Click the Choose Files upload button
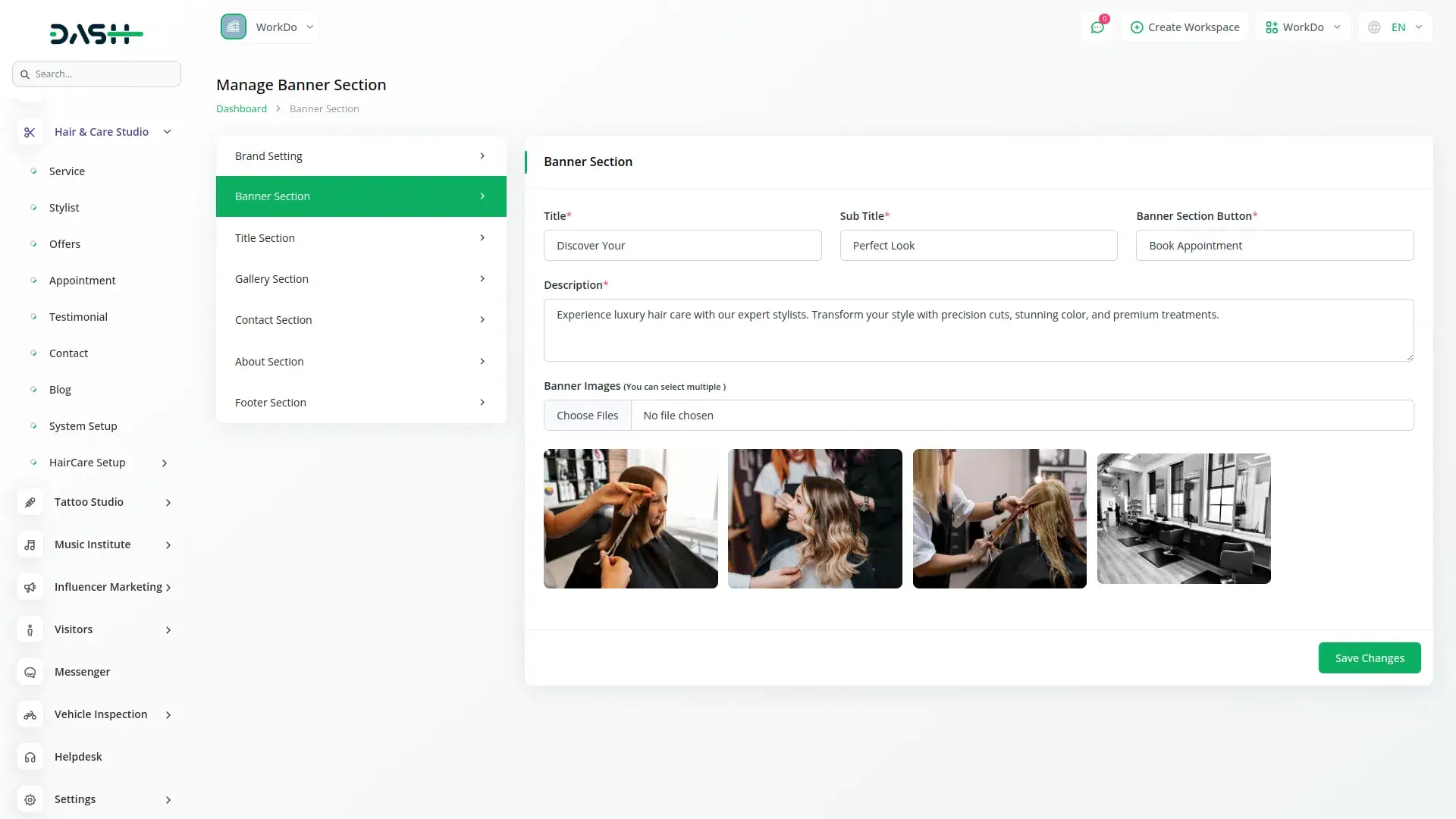The width and height of the screenshot is (1456, 819). [x=587, y=416]
